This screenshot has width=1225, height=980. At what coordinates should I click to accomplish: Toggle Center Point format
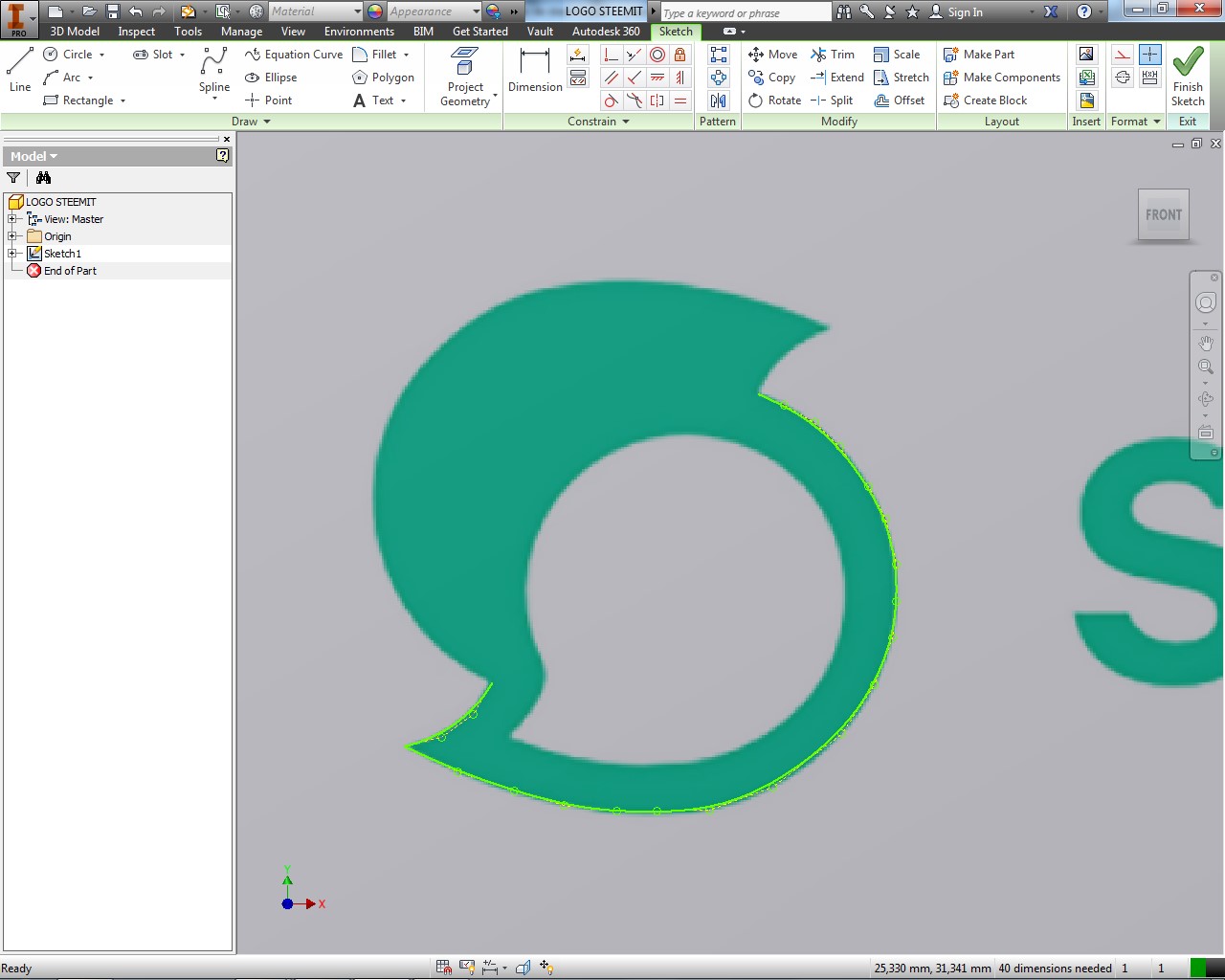point(1150,55)
